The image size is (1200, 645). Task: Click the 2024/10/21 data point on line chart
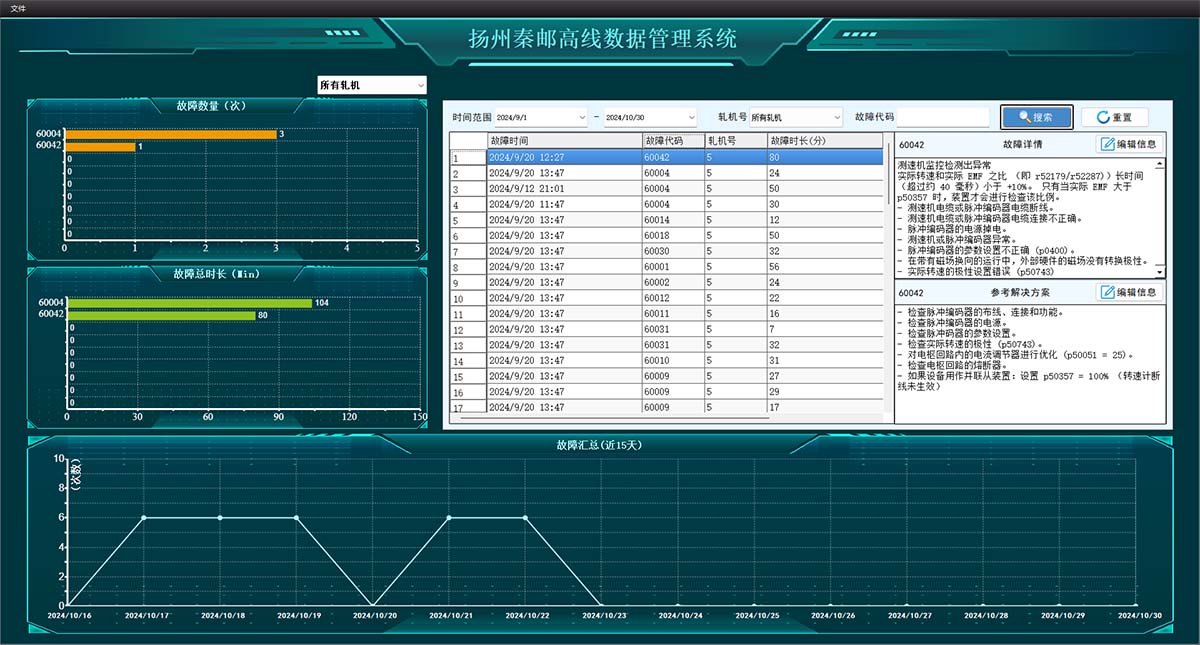pos(449,517)
